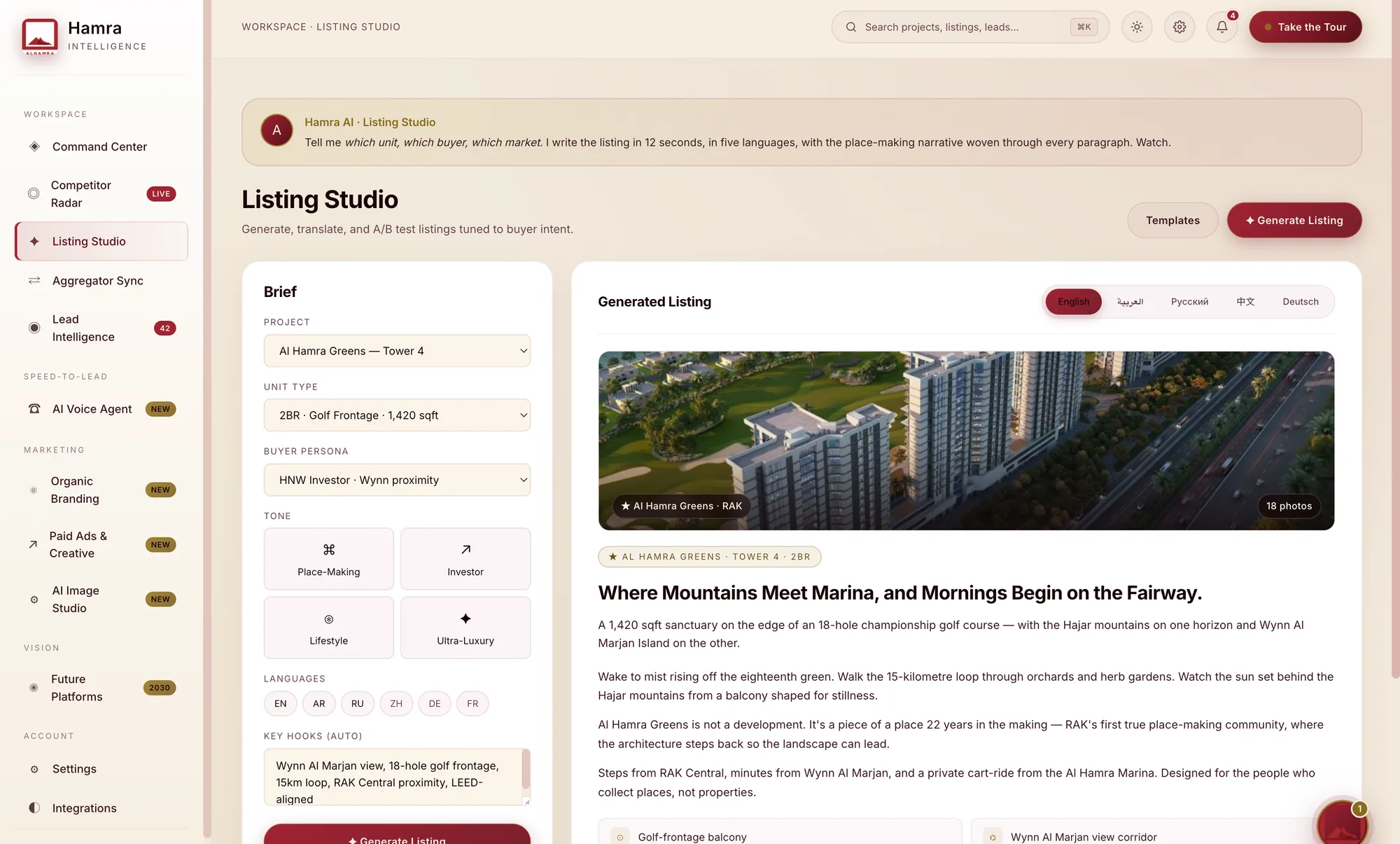Click the Key Hooks textarea scrollbar
Viewport: 1400px width, 844px height.
point(526,769)
